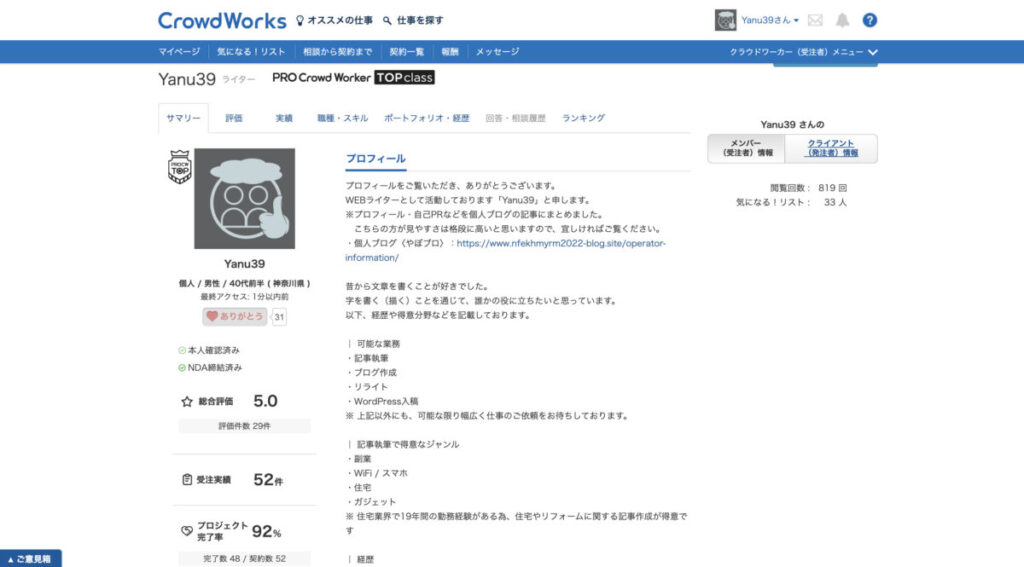Click the NDA締結済み check icon

(x=182, y=368)
